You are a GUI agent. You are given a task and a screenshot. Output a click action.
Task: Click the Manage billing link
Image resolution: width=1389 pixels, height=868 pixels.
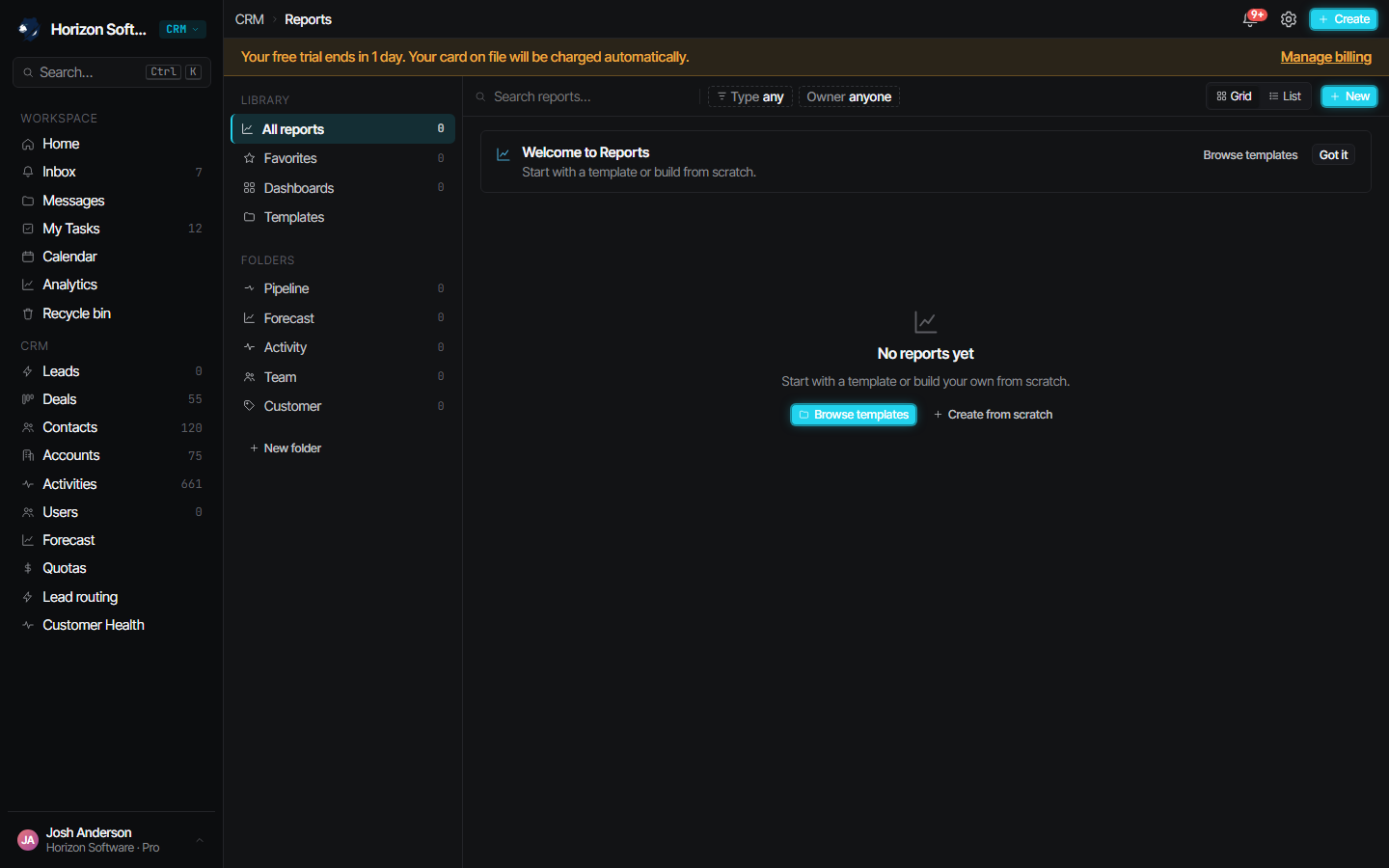click(x=1325, y=57)
